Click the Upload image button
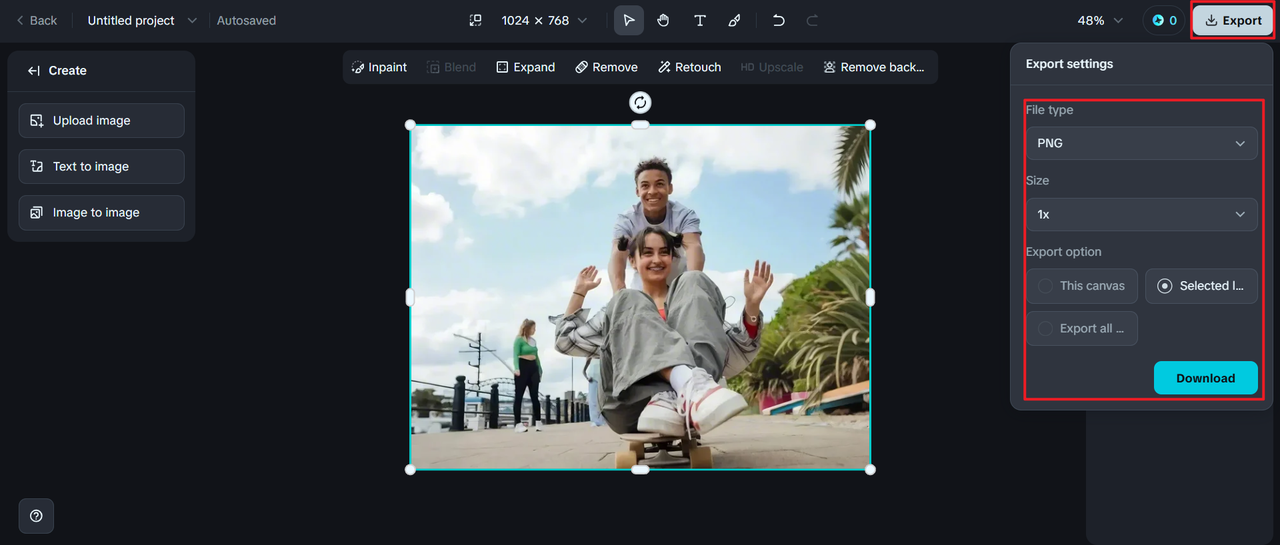This screenshot has height=545, width=1280. (x=101, y=120)
